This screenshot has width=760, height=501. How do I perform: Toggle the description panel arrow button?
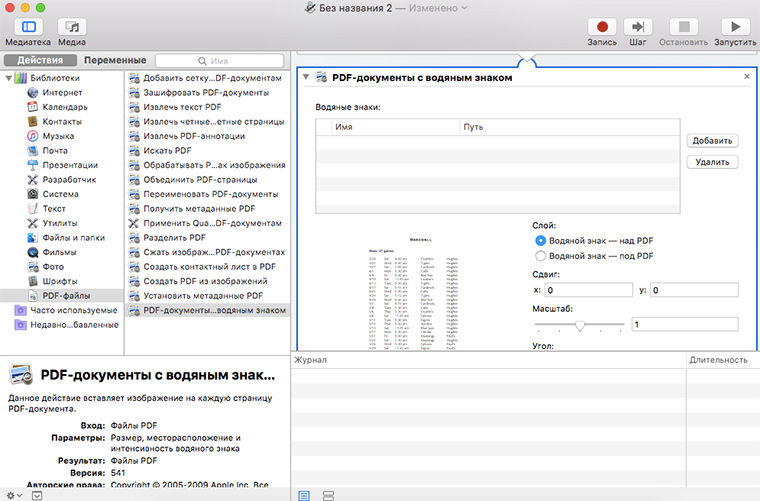[x=37, y=495]
